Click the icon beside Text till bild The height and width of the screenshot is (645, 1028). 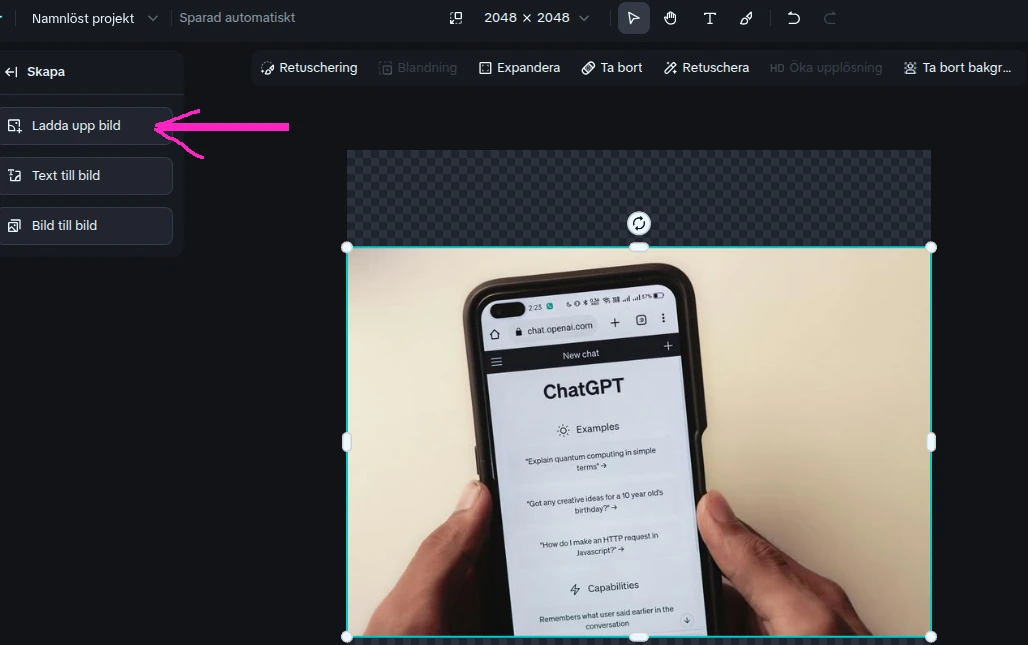pos(14,176)
